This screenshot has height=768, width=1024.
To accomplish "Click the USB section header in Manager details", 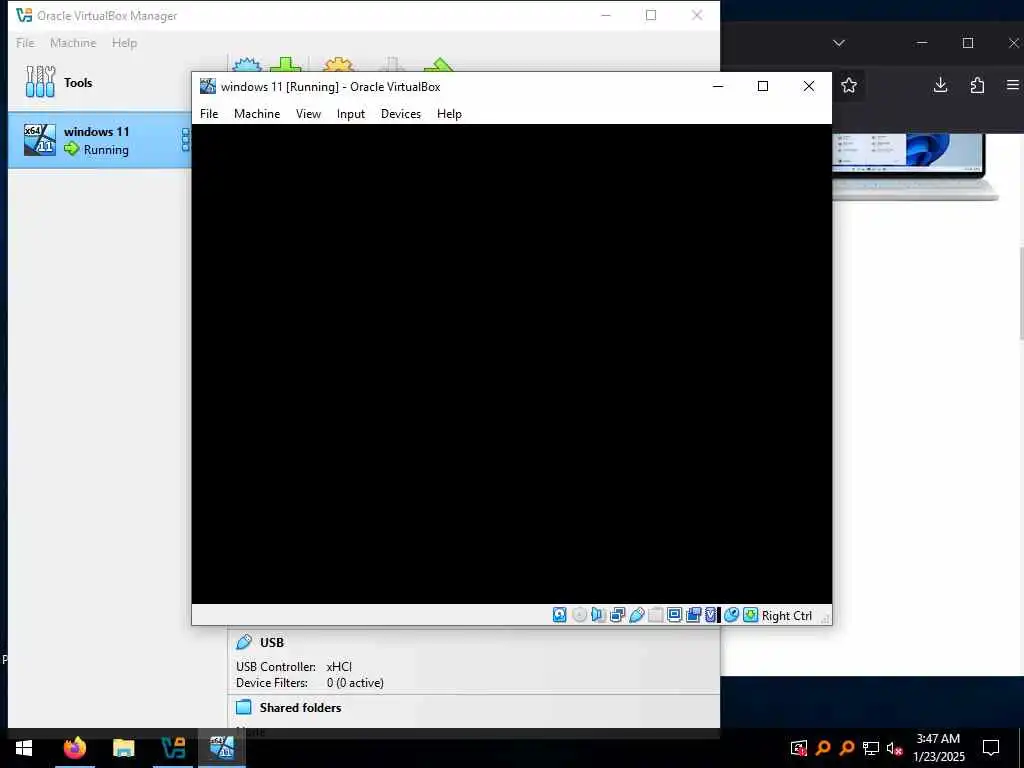I will point(272,643).
